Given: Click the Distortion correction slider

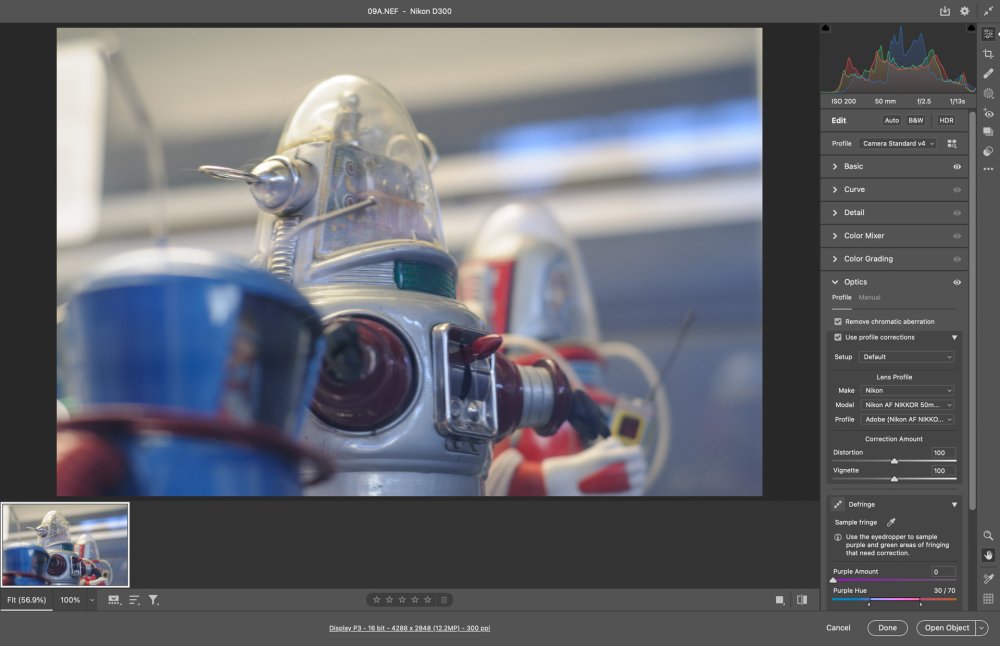Looking at the screenshot, I should pos(894,461).
